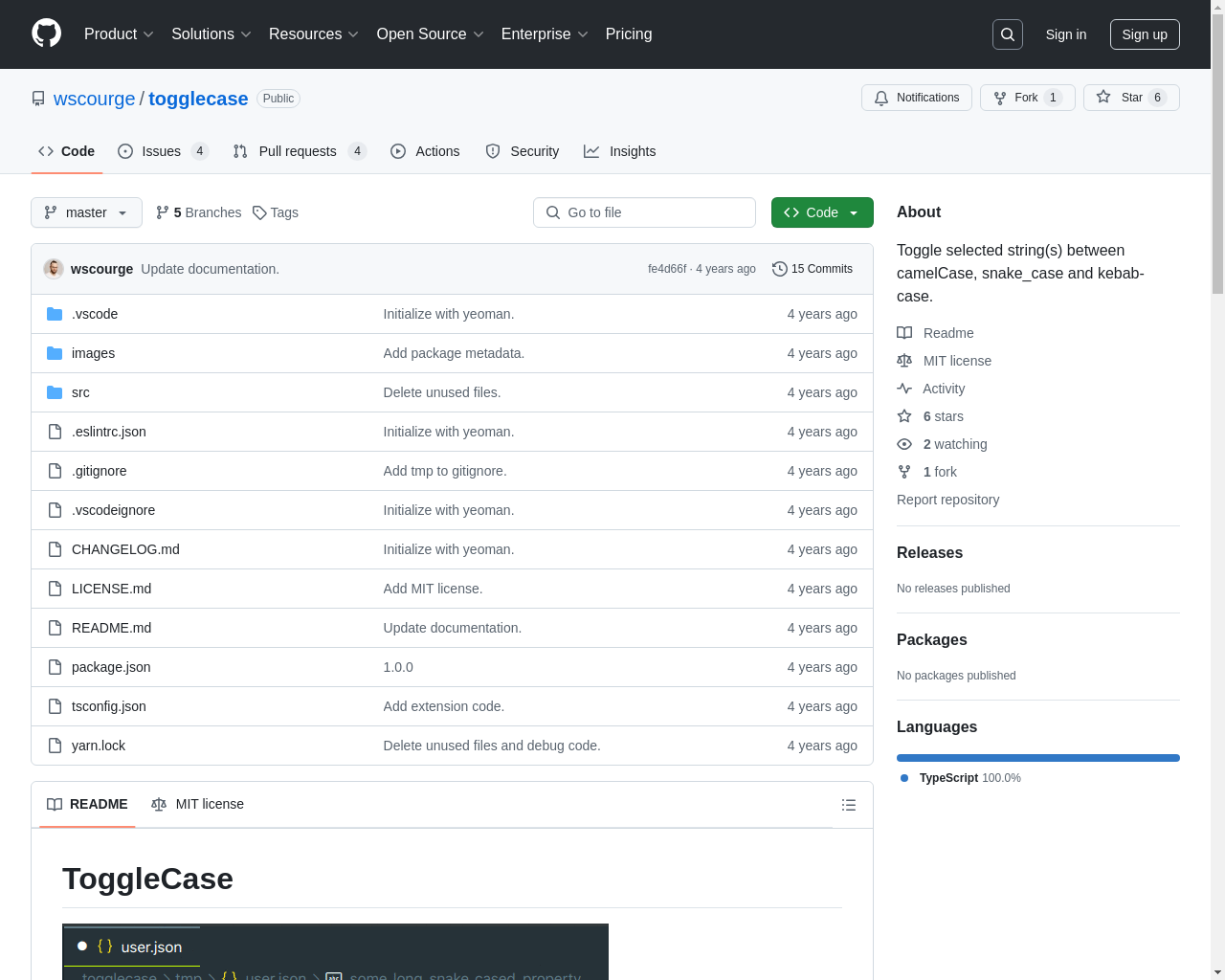The image size is (1225, 980).
Task: Select the Code repository tab
Action: click(x=67, y=151)
